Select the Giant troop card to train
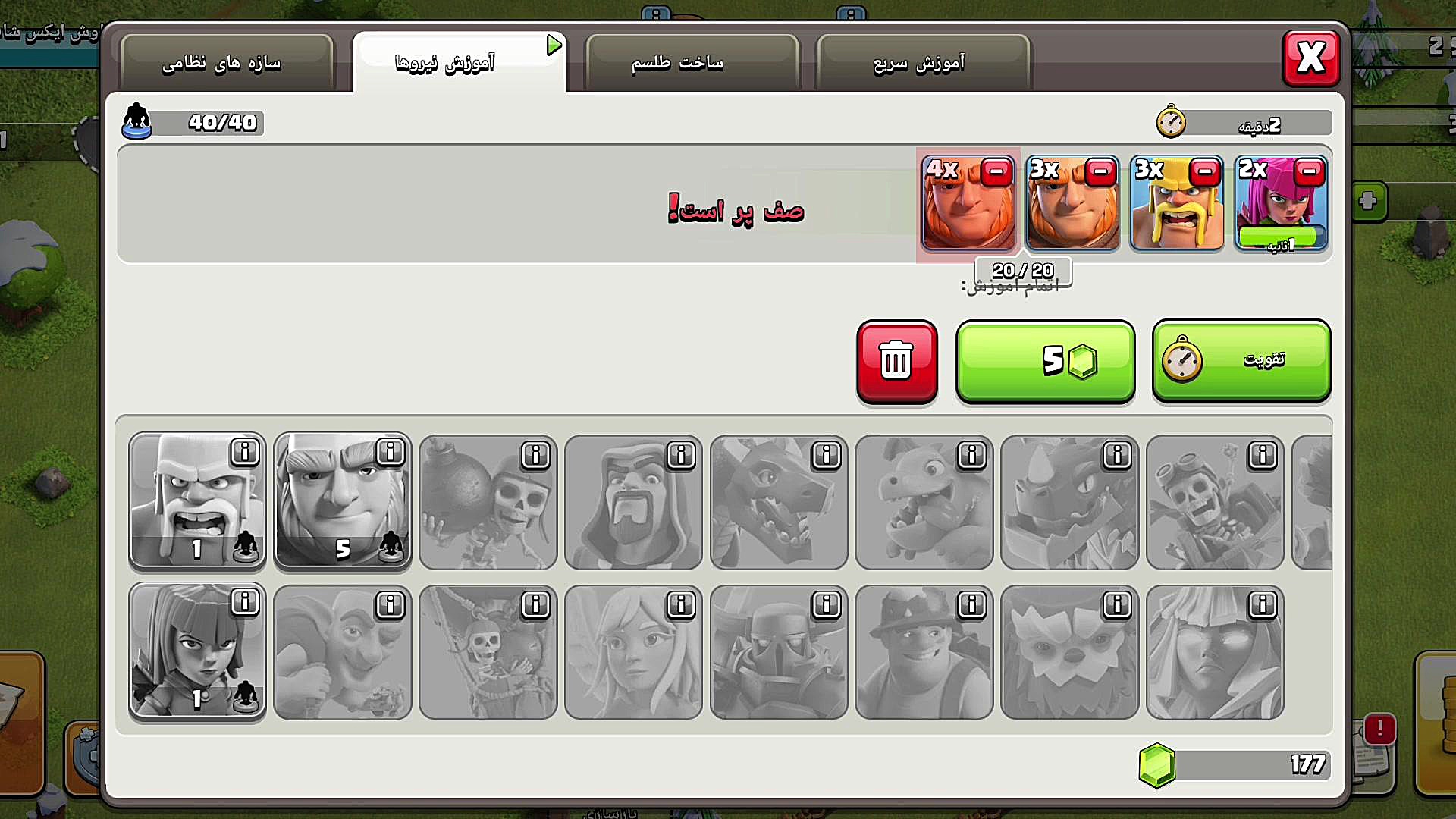 pos(343,501)
